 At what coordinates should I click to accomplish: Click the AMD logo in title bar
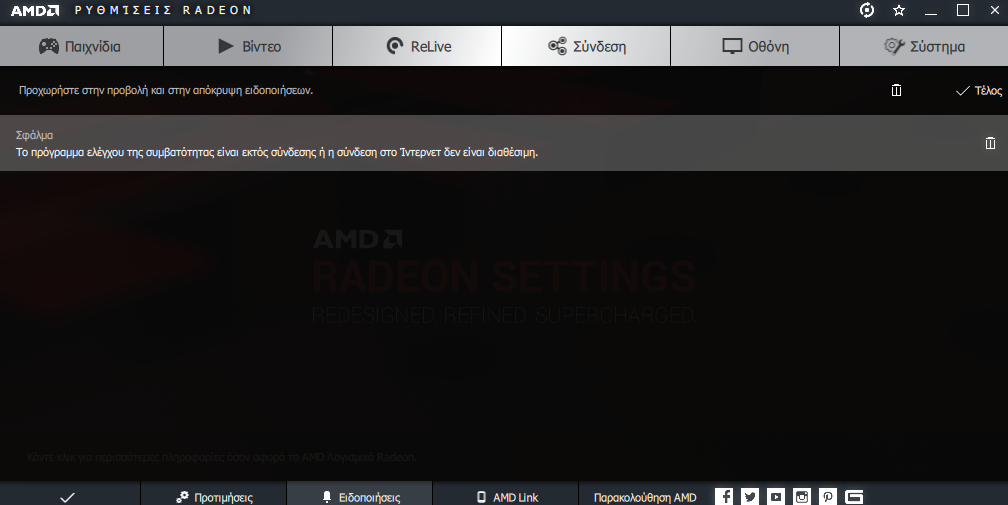[35, 10]
